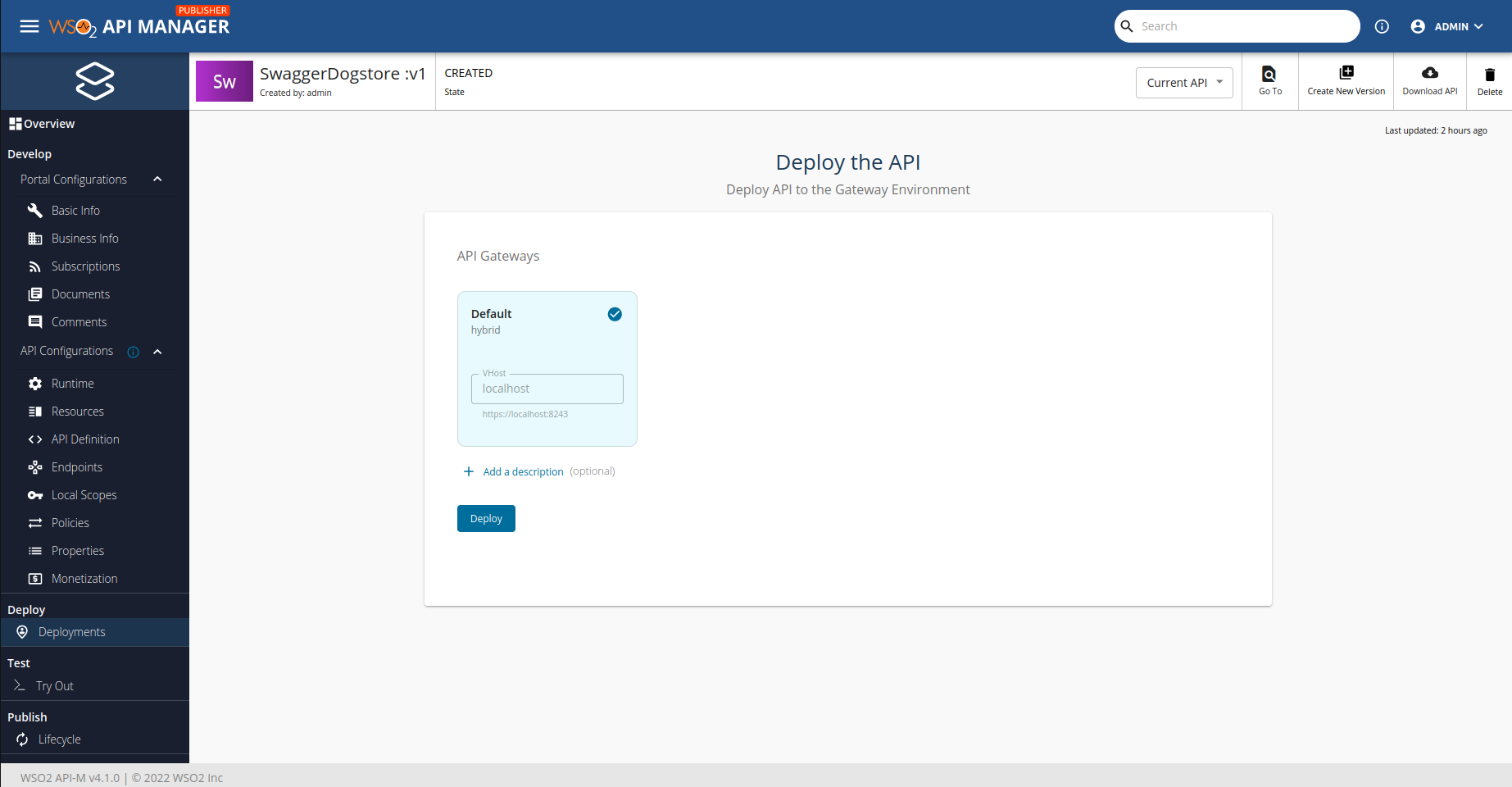This screenshot has height=787, width=1512.
Task: Click the admin user avatar icon
Action: [1418, 26]
